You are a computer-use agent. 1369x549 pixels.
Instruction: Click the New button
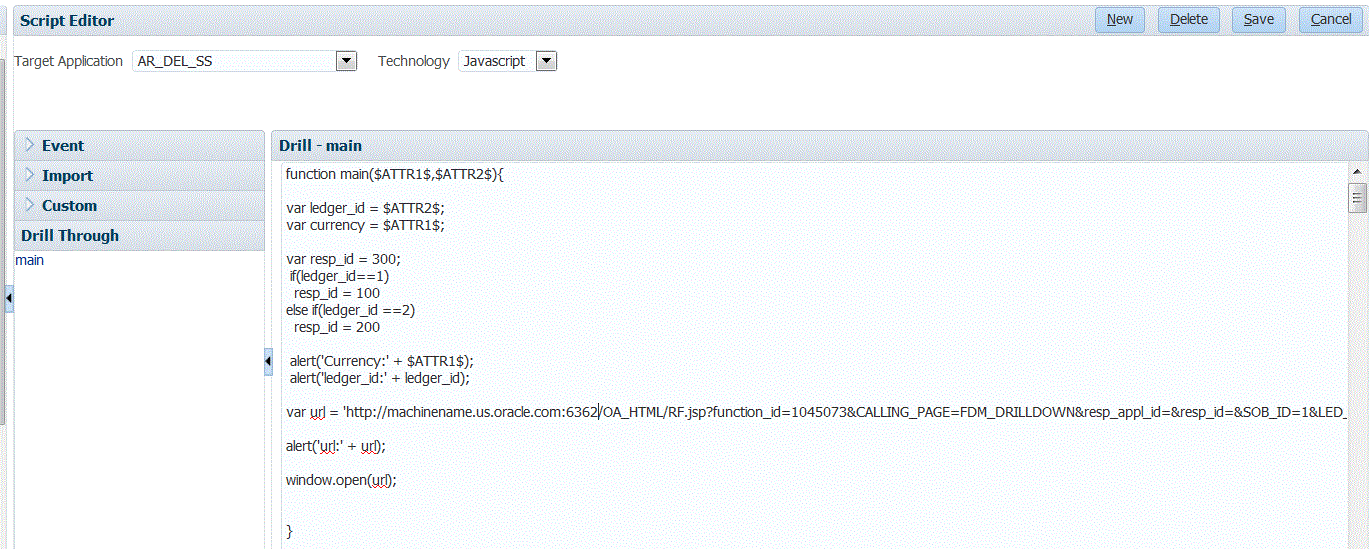(x=1119, y=20)
